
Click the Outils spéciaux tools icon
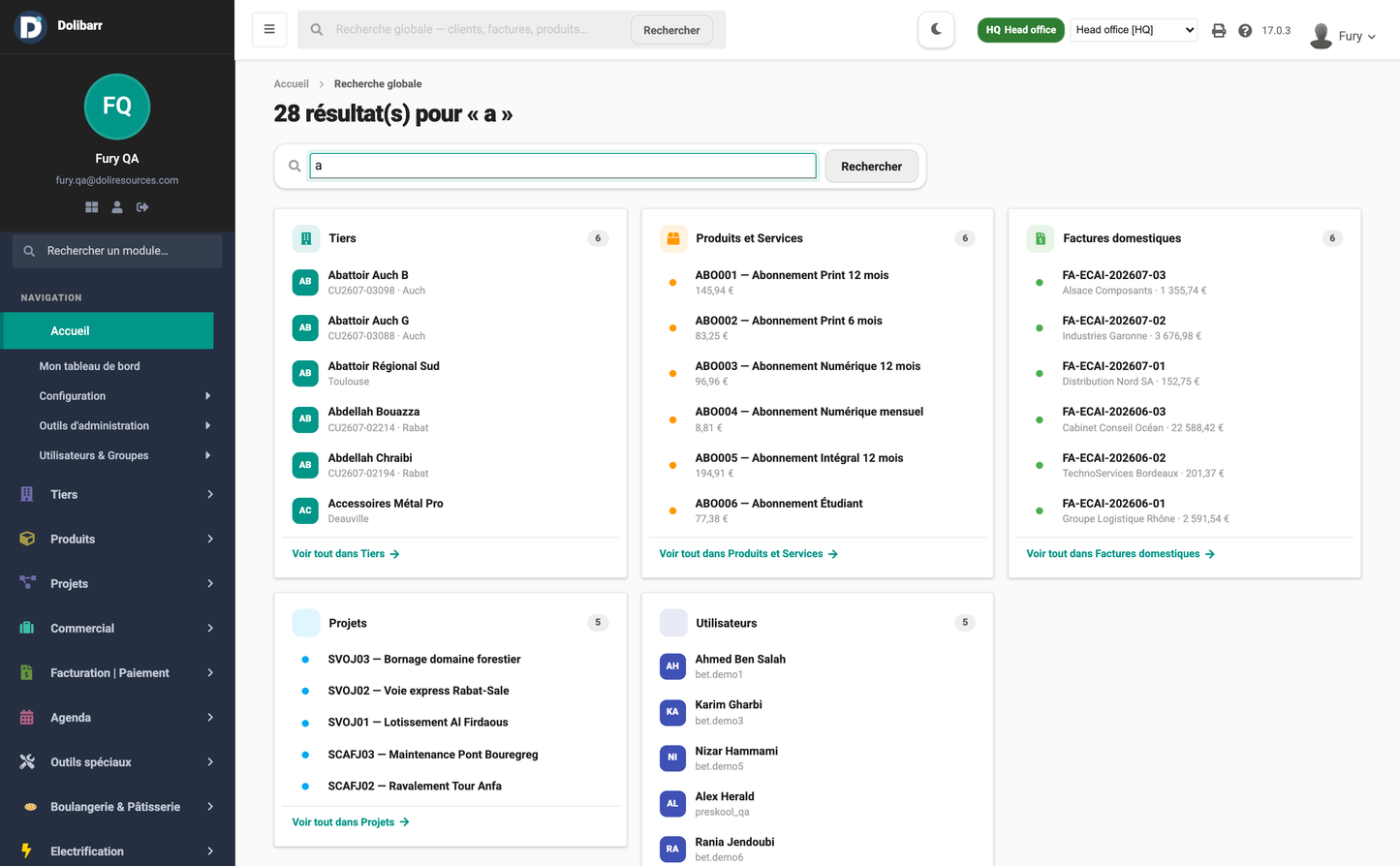pos(27,761)
